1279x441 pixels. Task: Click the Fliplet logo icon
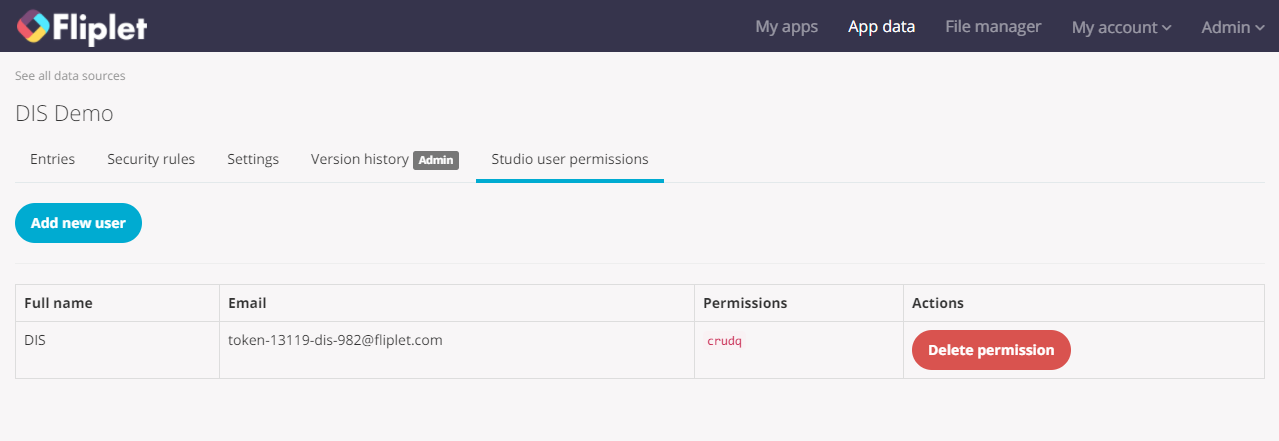click(x=33, y=27)
